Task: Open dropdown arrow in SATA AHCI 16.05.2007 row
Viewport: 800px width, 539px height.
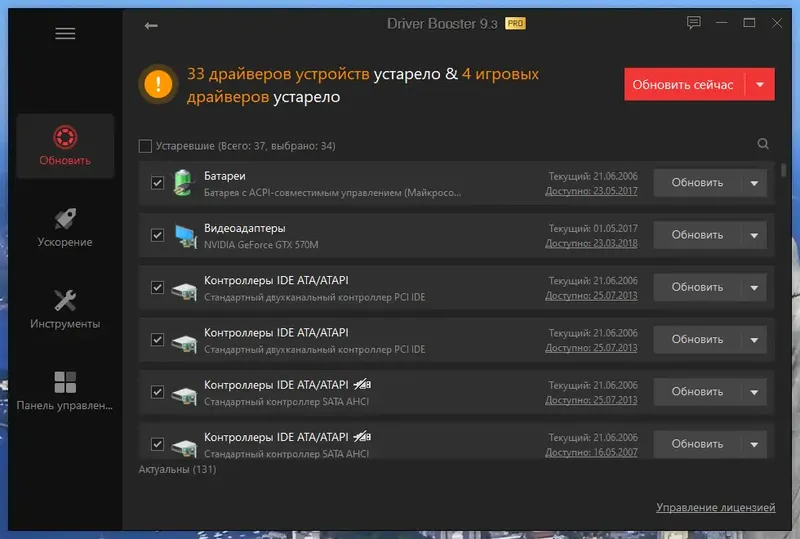Action: [754, 444]
